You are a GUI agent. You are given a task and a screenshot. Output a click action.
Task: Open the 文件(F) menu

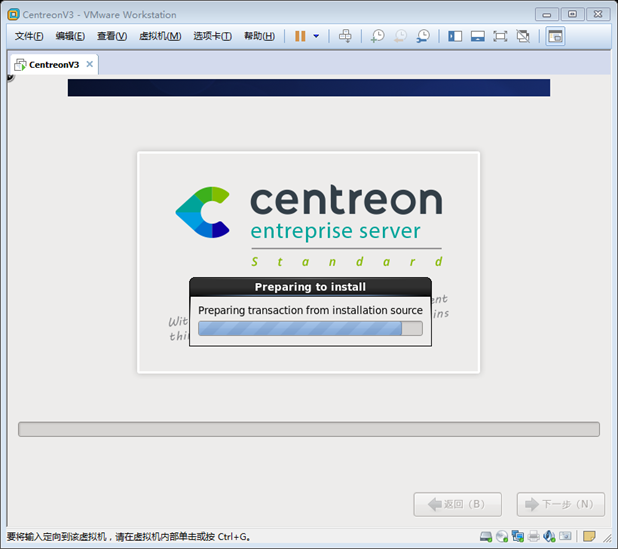point(29,36)
